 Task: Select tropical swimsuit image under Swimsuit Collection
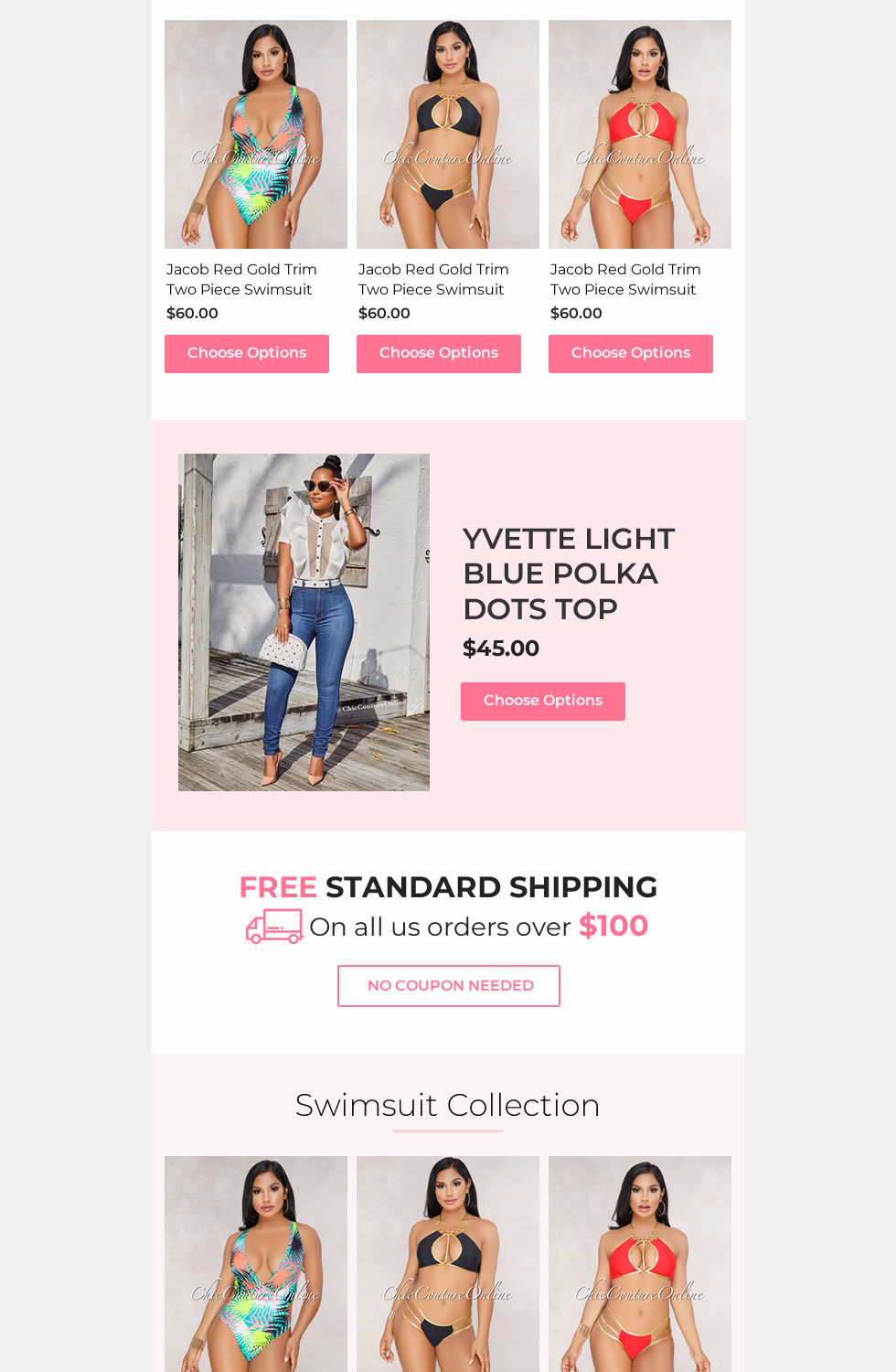point(256,1264)
